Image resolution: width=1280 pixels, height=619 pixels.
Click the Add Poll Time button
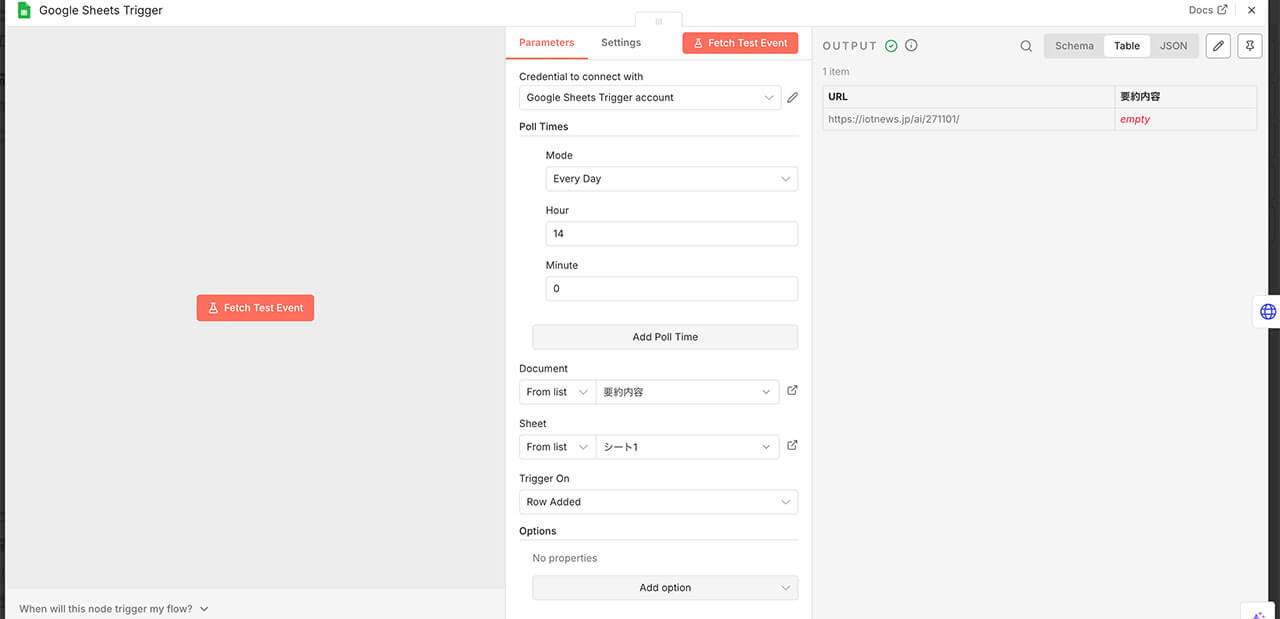tap(665, 337)
